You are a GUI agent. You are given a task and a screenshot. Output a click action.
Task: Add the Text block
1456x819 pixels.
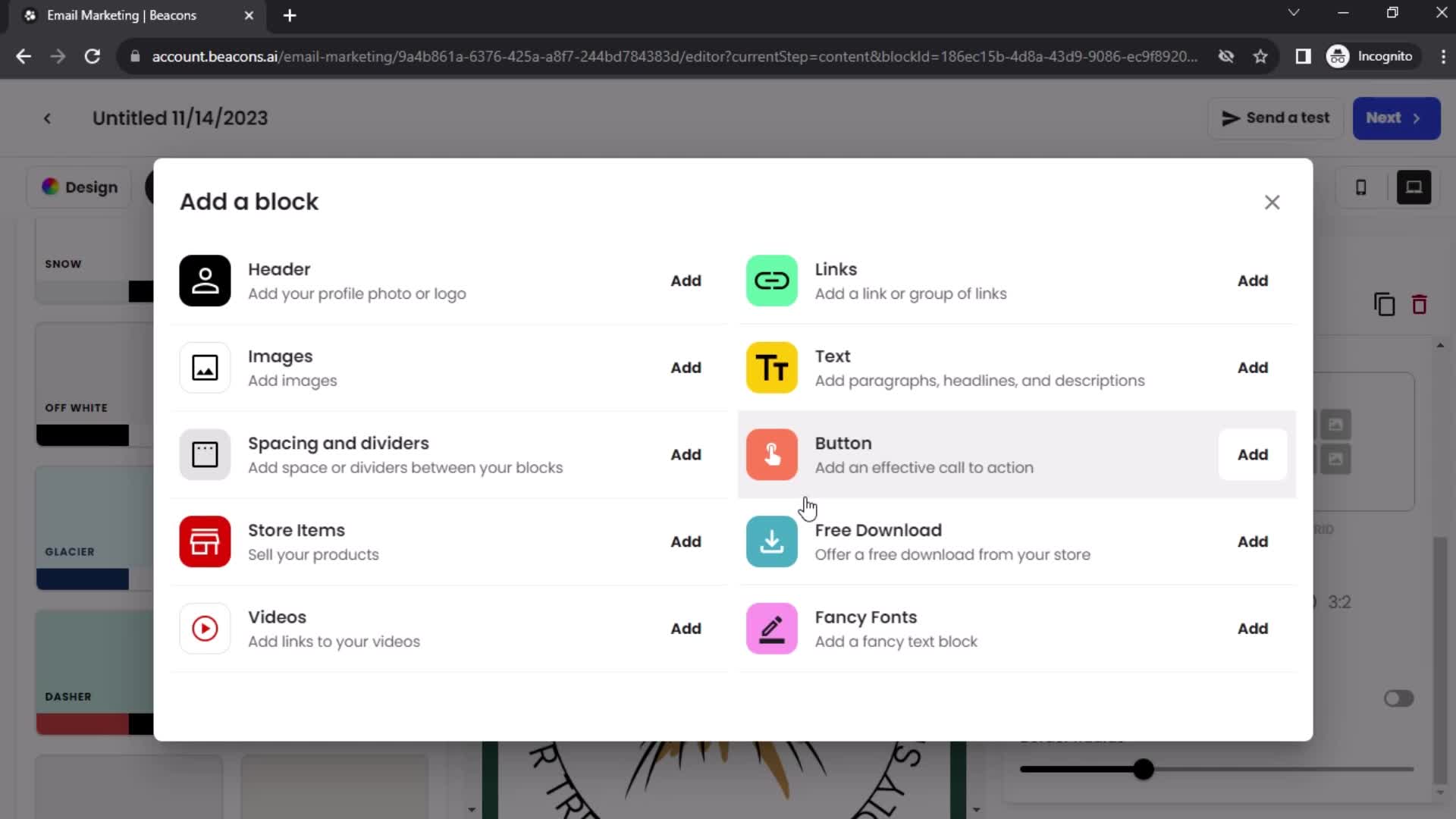(x=1252, y=367)
